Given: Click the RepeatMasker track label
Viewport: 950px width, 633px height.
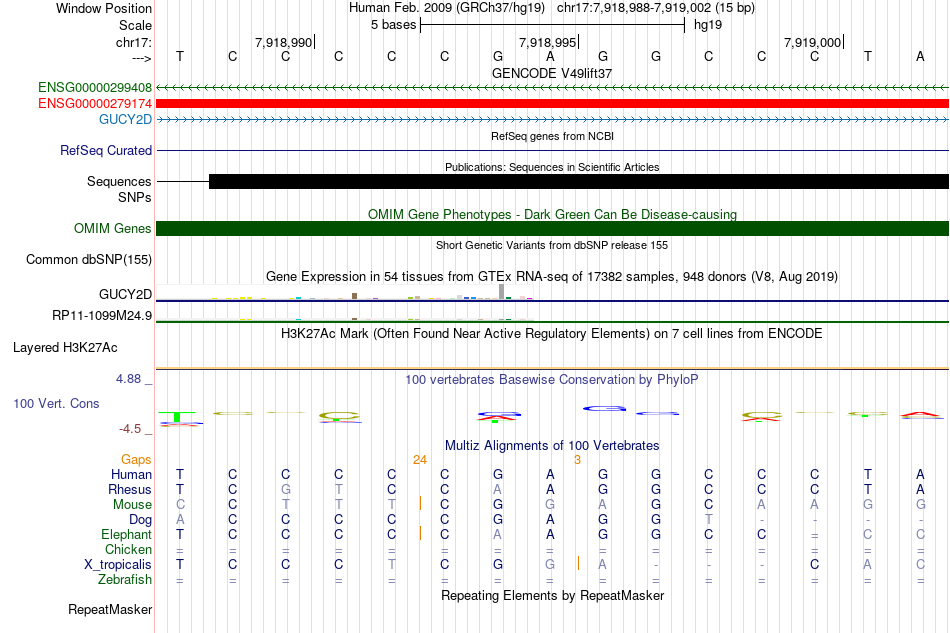Looking at the screenshot, I should click(x=110, y=609).
